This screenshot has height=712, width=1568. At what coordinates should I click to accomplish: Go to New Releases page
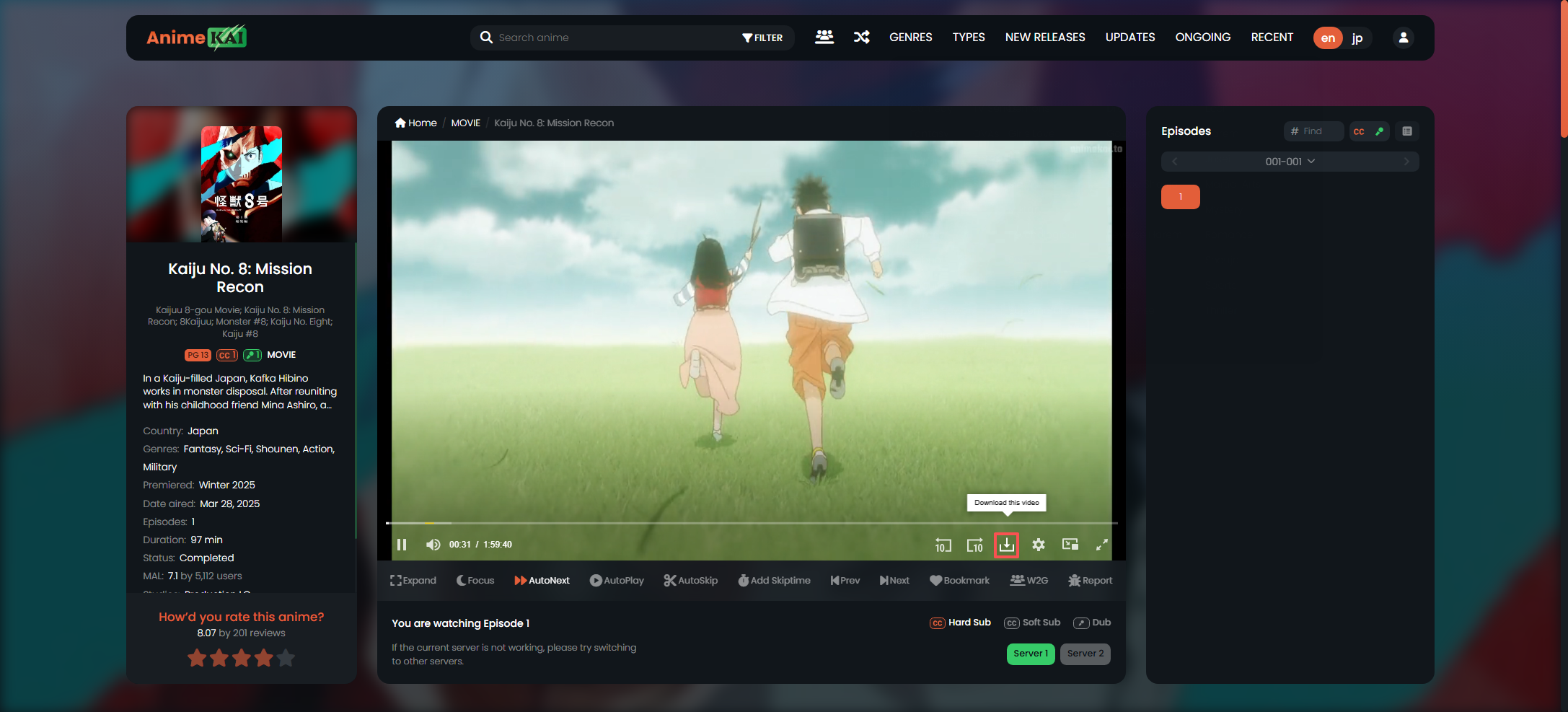1044,38
